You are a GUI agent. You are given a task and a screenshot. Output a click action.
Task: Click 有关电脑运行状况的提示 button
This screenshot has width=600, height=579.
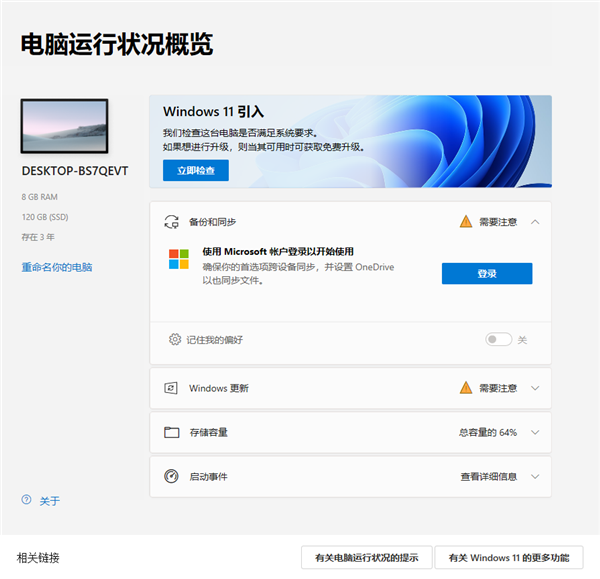point(367,558)
